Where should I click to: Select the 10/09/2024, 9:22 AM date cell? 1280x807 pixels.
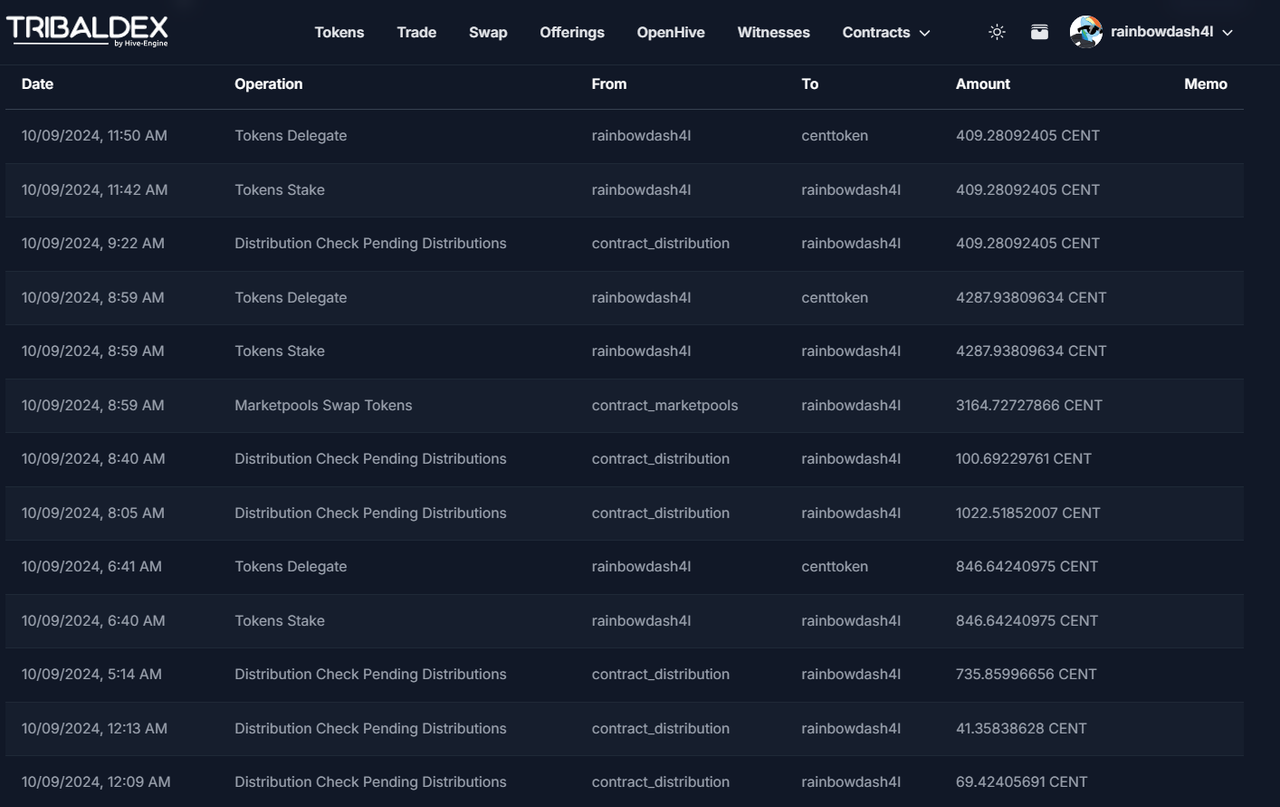[x=93, y=243]
